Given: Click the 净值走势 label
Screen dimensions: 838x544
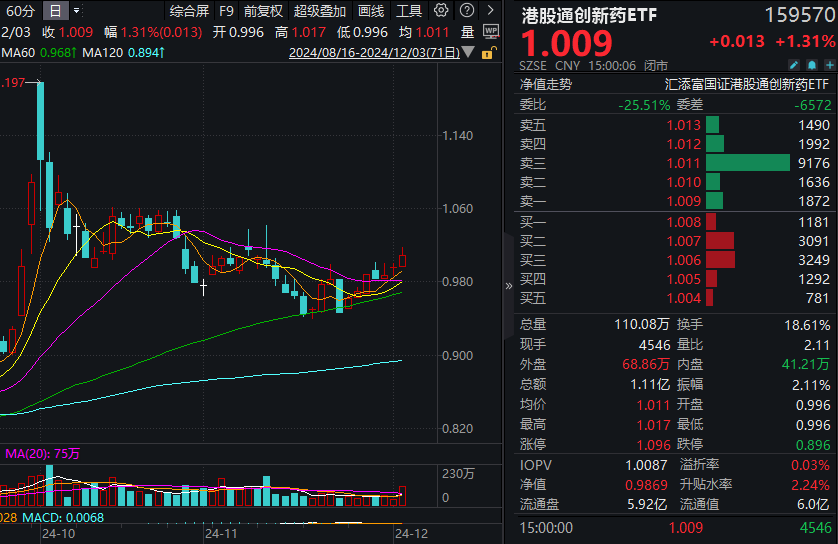Looking at the screenshot, I should click(x=545, y=85).
